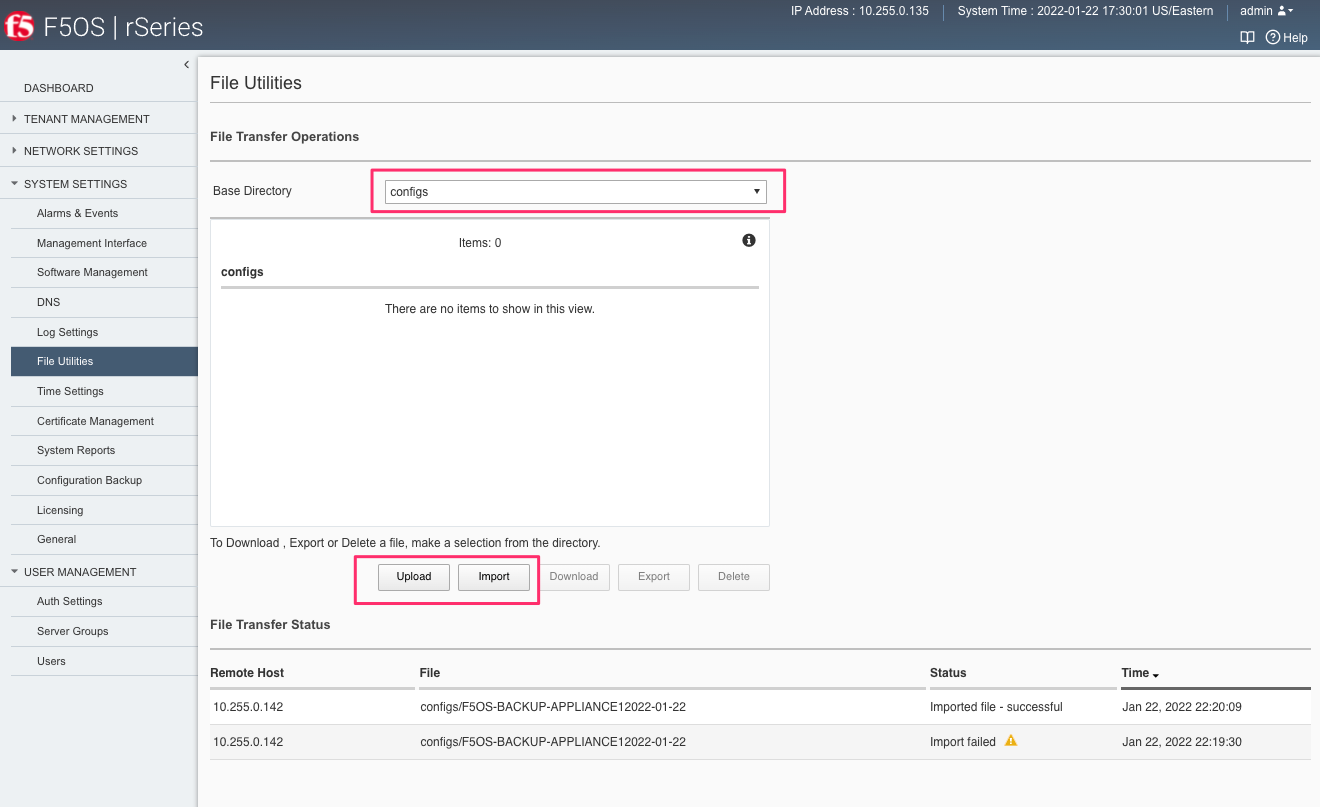Viewport: 1320px width, 807px height.
Task: Go to Server Groups
Action: coord(104,631)
